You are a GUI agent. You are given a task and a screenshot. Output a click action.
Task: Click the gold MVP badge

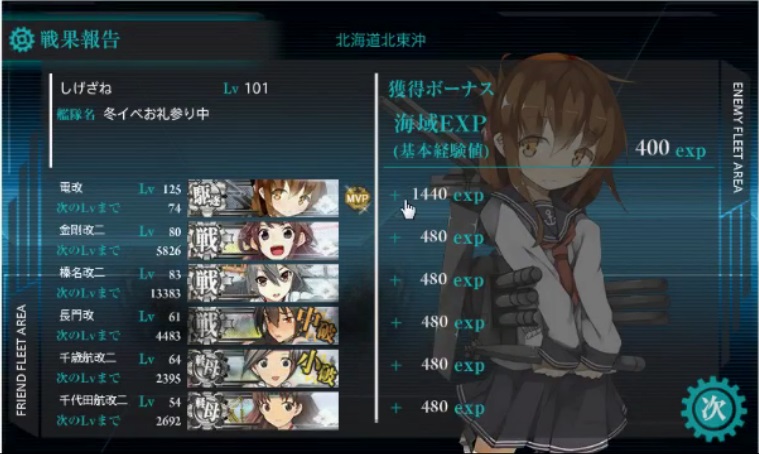(357, 198)
